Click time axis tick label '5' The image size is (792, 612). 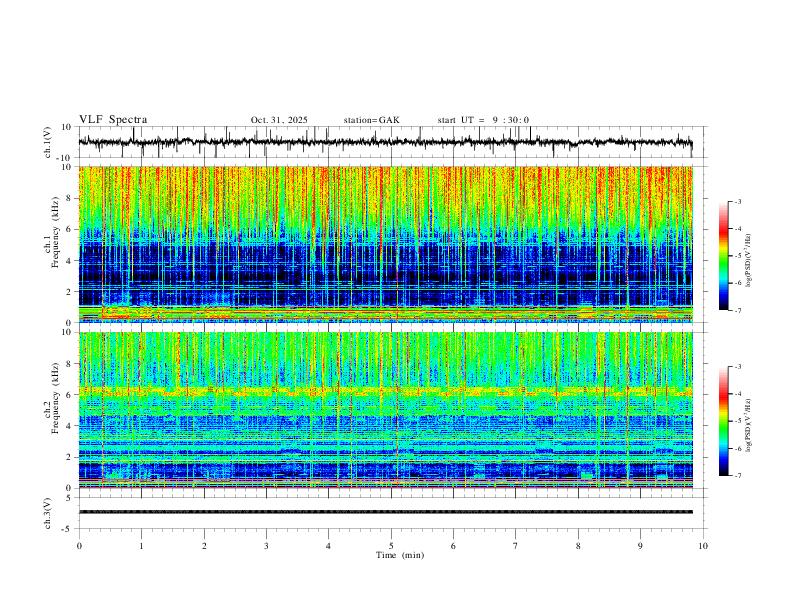tap(391, 546)
